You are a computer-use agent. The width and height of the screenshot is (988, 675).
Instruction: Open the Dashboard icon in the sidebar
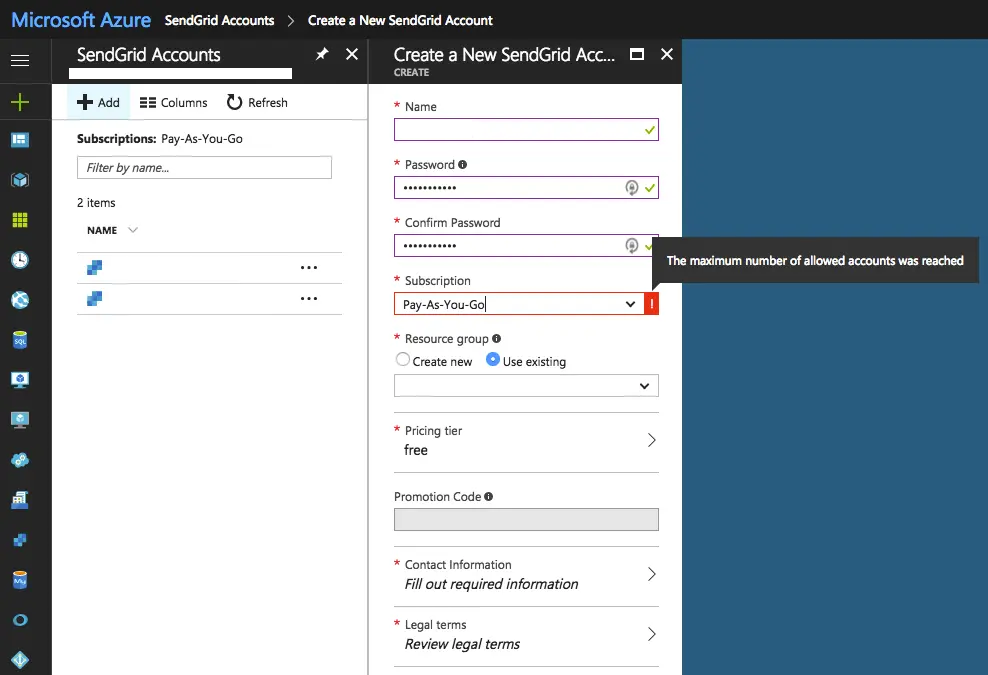click(20, 140)
